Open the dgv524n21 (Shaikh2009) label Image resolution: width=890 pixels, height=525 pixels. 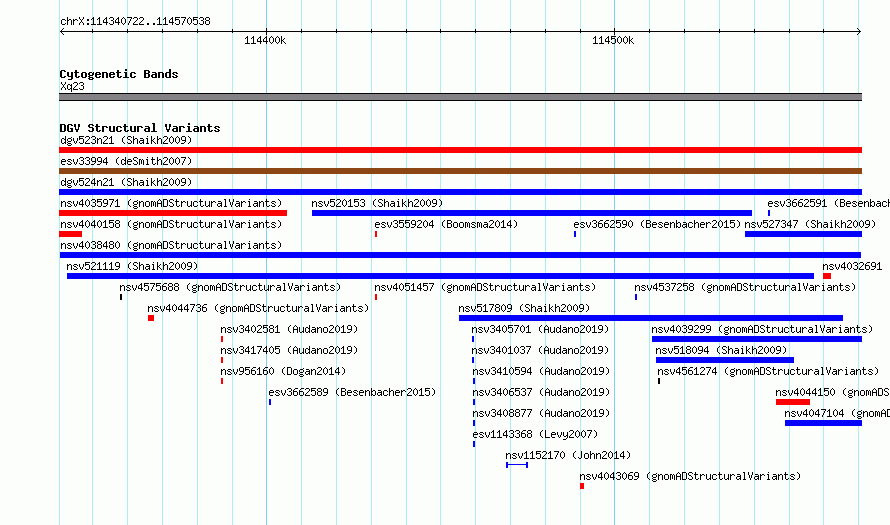[x=126, y=182]
